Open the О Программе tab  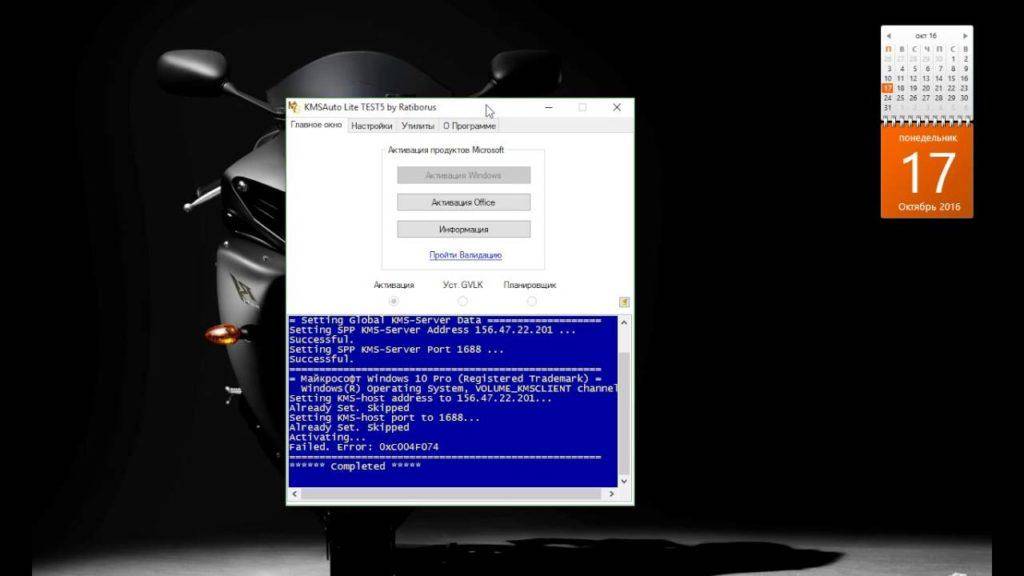[469, 126]
